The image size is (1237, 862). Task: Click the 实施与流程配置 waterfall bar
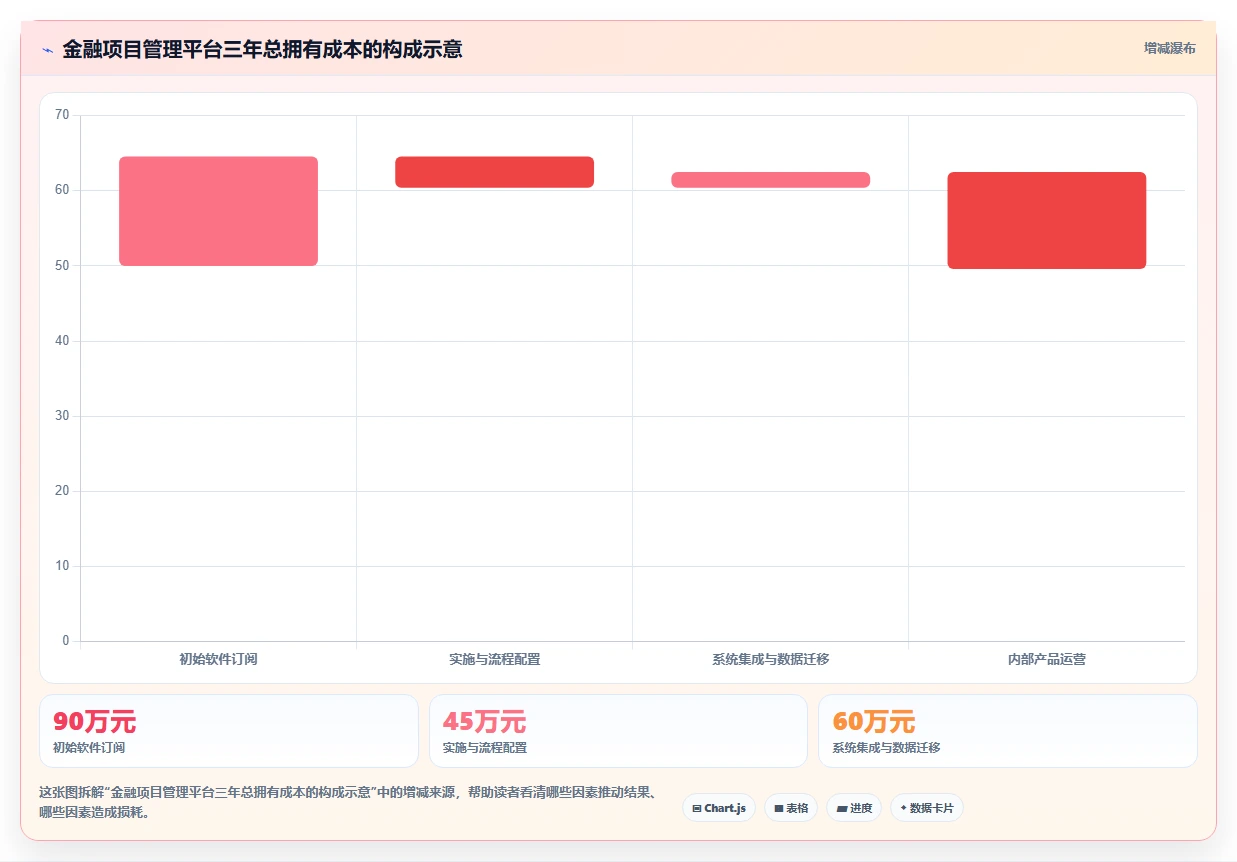pyautogui.click(x=494, y=172)
